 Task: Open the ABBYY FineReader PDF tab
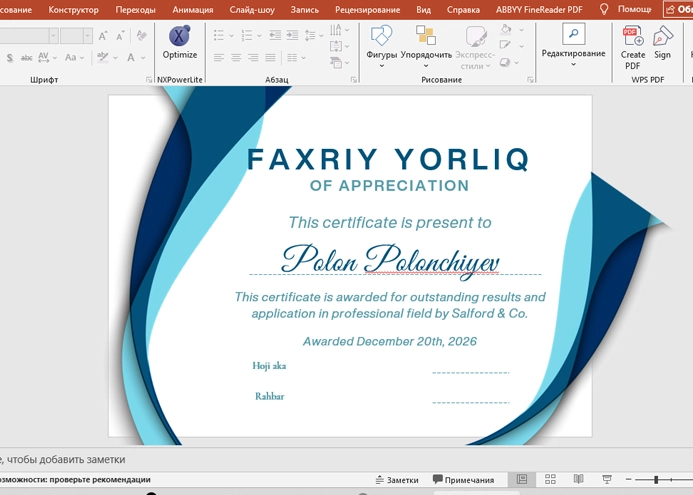coord(539,9)
